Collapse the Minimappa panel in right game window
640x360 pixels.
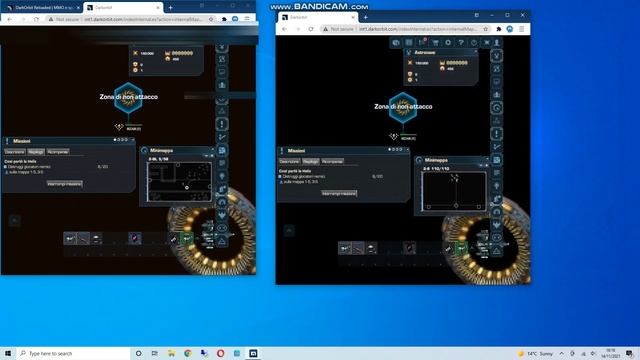487,160
